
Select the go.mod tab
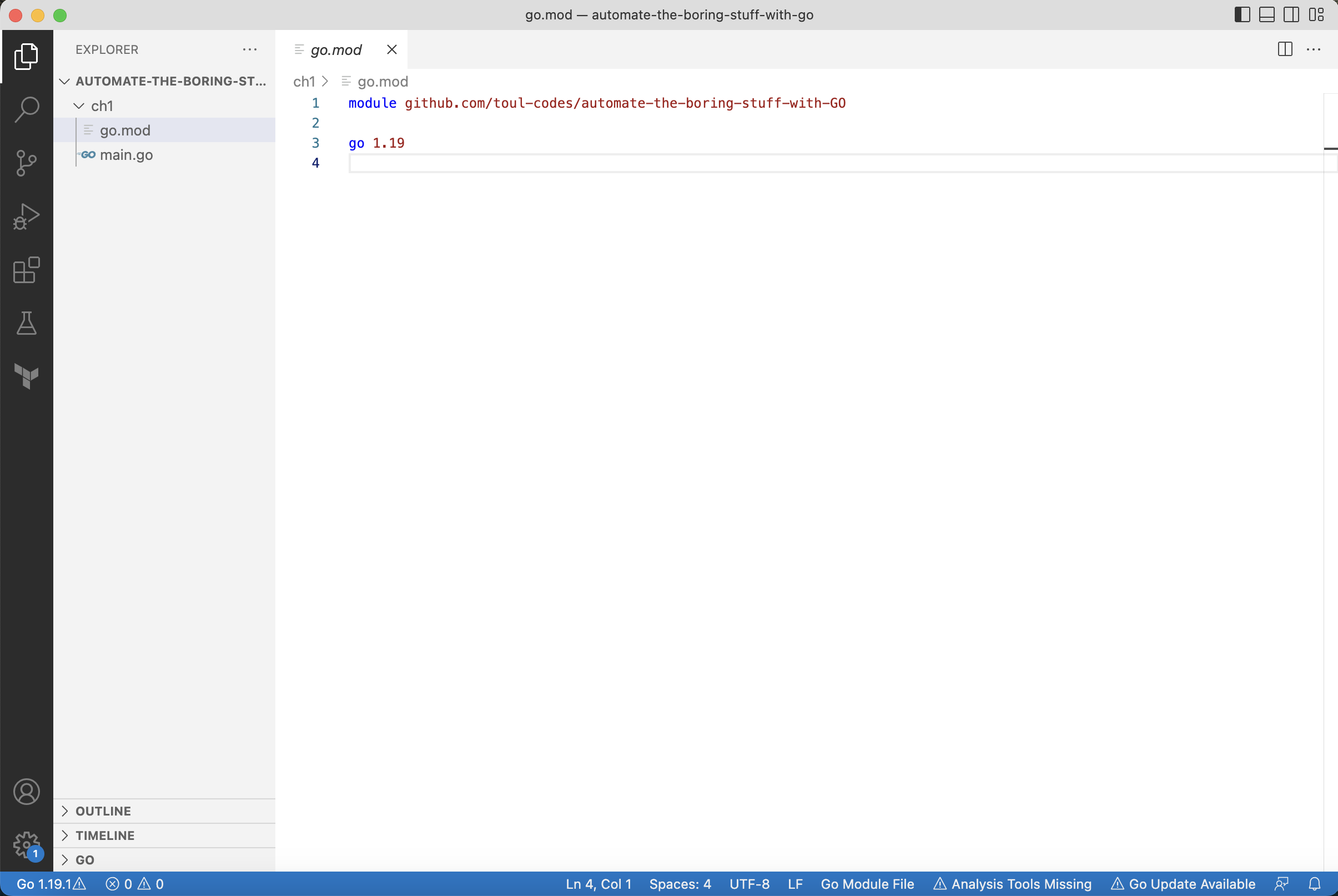(x=336, y=49)
